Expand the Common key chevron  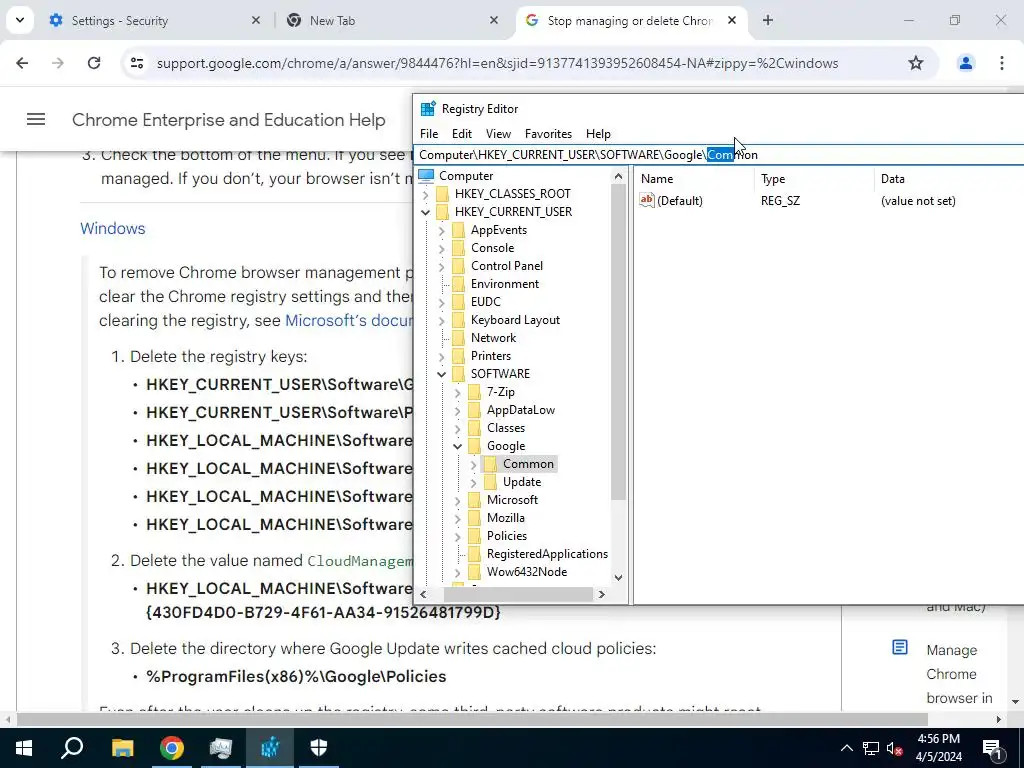pyautogui.click(x=473, y=464)
